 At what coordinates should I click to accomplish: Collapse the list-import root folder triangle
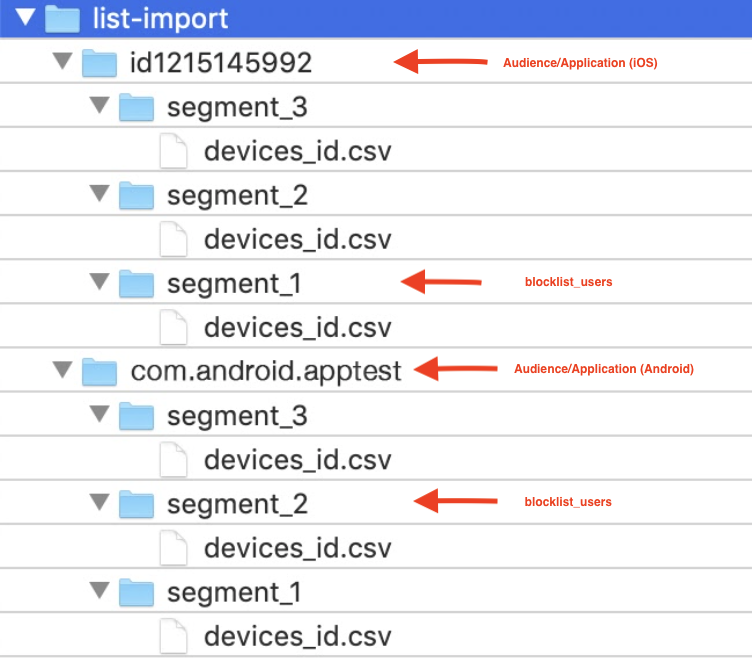(x=25, y=17)
